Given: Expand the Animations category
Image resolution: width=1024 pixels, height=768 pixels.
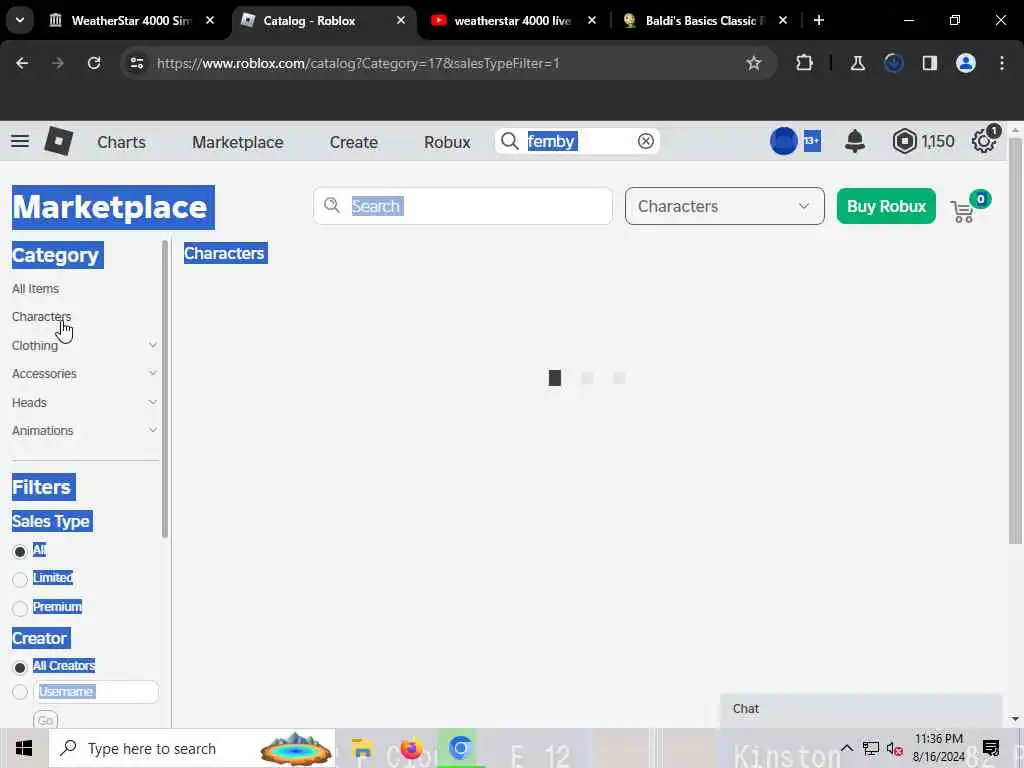Looking at the screenshot, I should pos(152,430).
